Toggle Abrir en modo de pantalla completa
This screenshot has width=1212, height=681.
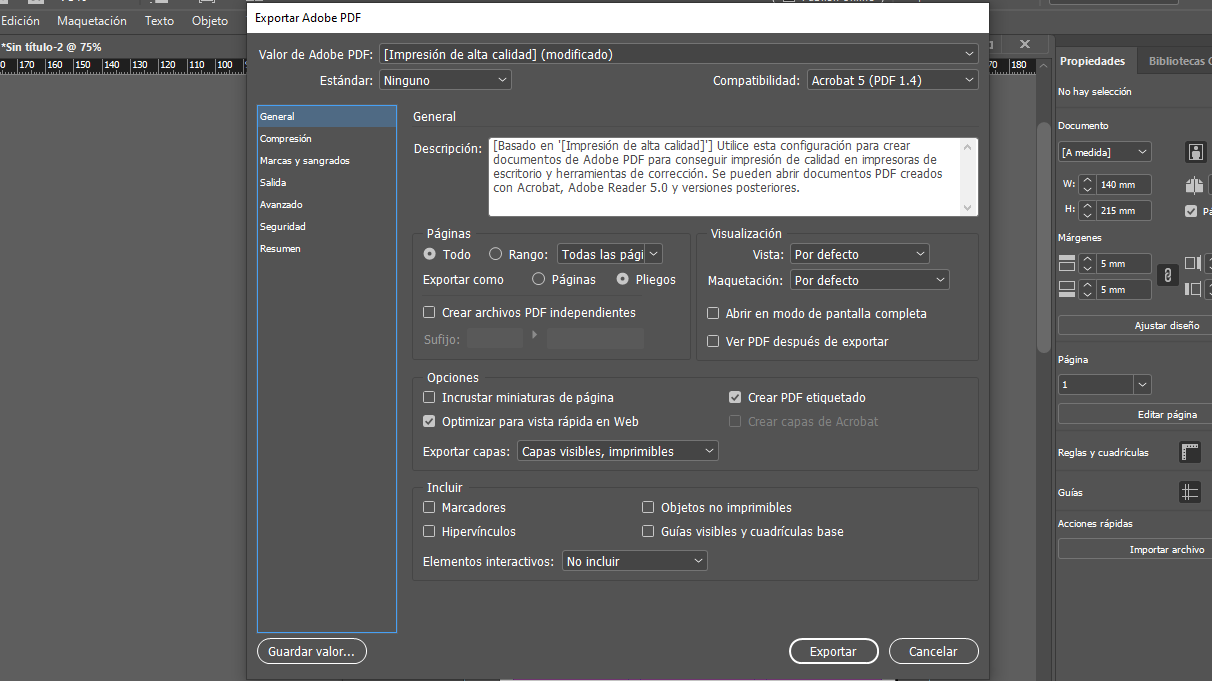[x=713, y=314]
